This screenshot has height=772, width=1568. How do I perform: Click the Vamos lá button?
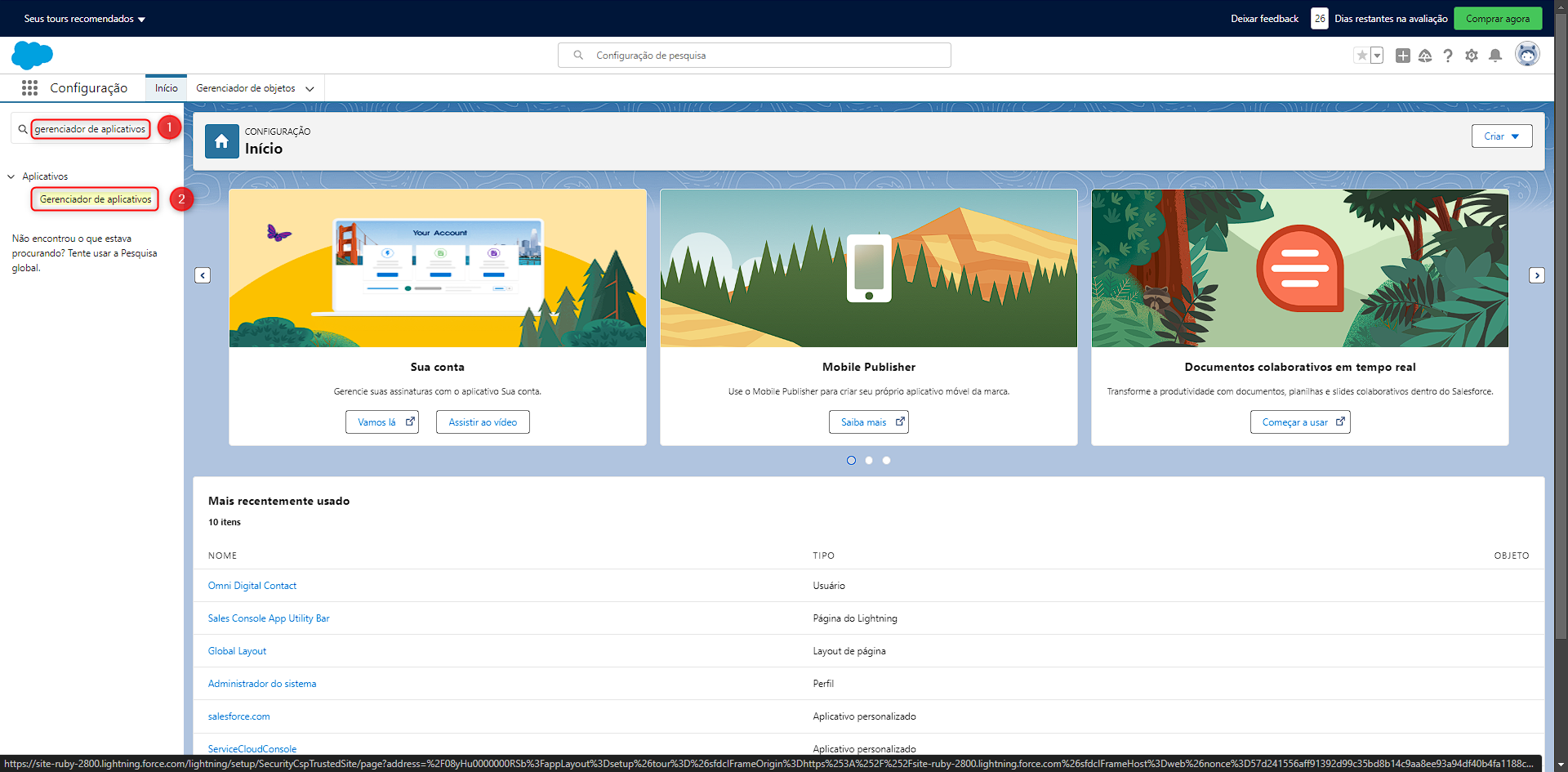tap(382, 422)
